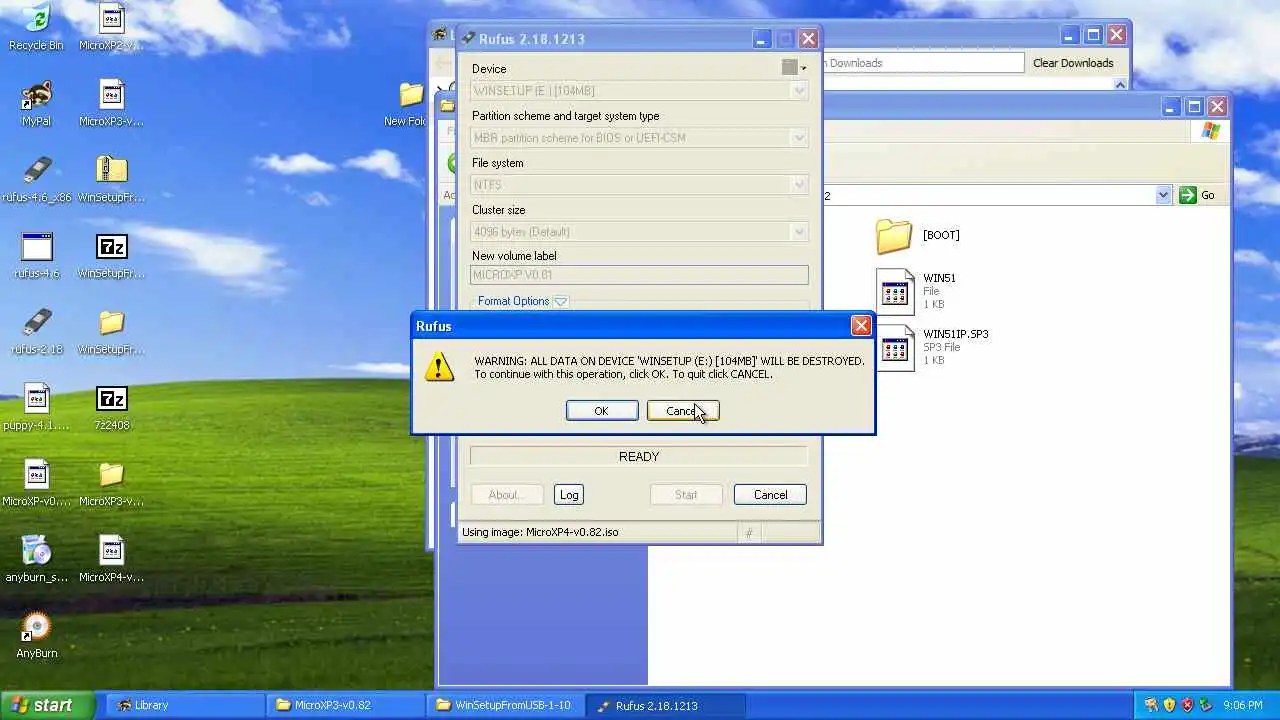Select the MicroXP-v0 desktop file icon

tap(36, 474)
